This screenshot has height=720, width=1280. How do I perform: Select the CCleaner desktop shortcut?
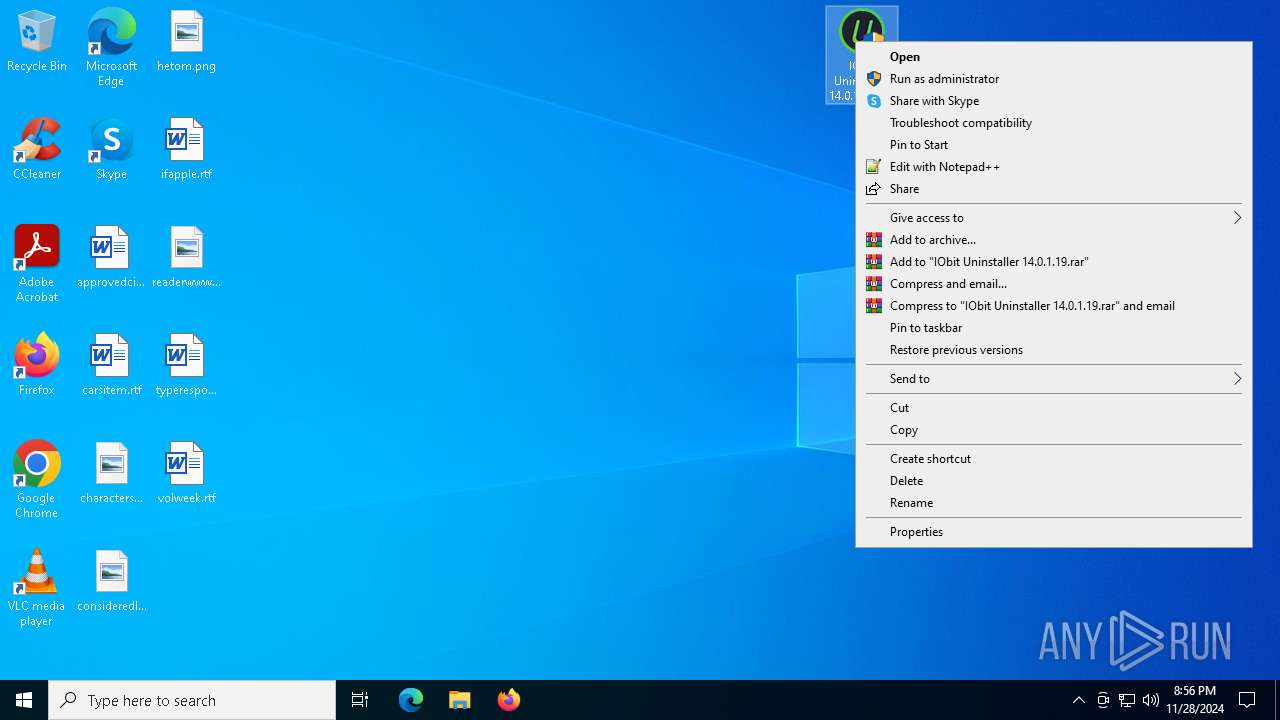pos(36,150)
